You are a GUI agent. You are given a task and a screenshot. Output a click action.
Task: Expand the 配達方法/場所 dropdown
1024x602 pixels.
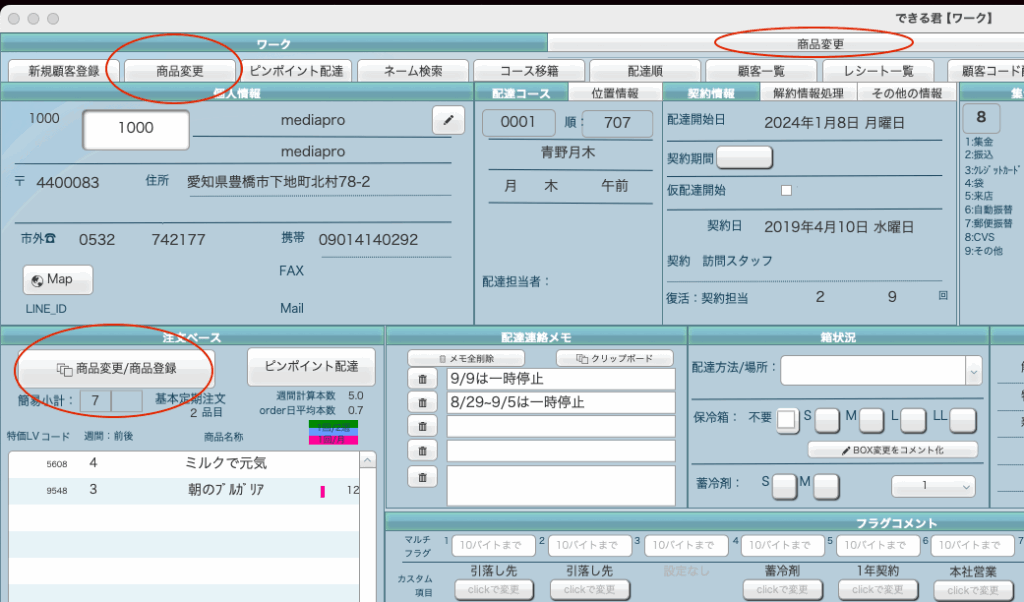point(973,371)
